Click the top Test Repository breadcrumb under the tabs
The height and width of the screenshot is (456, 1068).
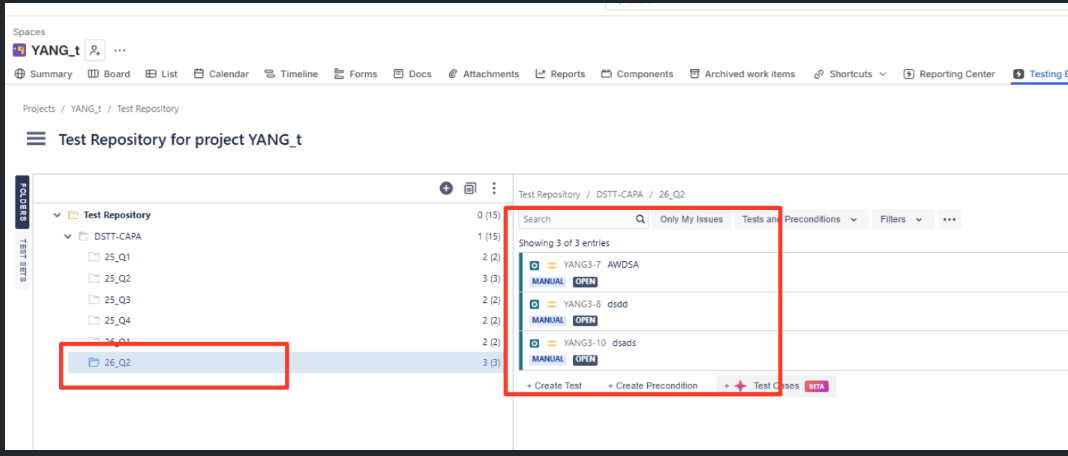click(148, 108)
